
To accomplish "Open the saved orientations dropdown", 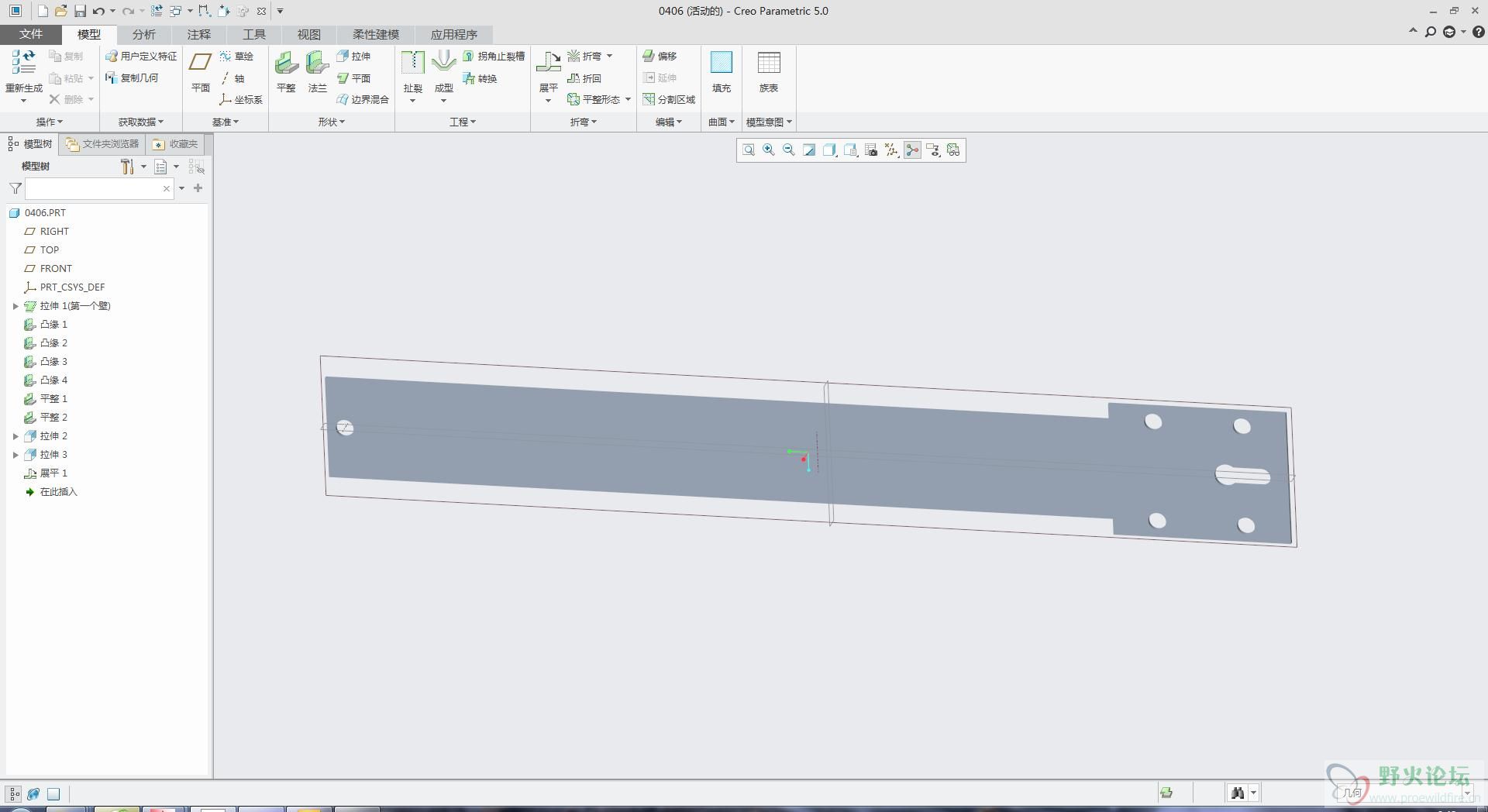I will [x=850, y=150].
